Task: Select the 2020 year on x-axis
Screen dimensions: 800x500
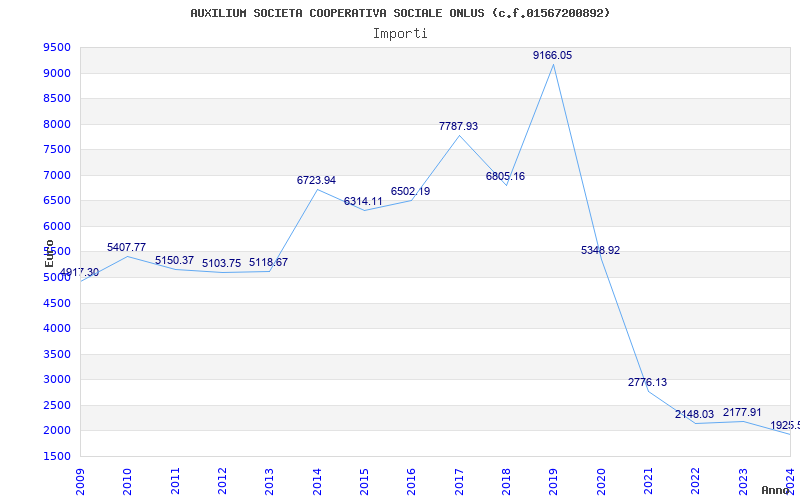Action: [x=601, y=482]
